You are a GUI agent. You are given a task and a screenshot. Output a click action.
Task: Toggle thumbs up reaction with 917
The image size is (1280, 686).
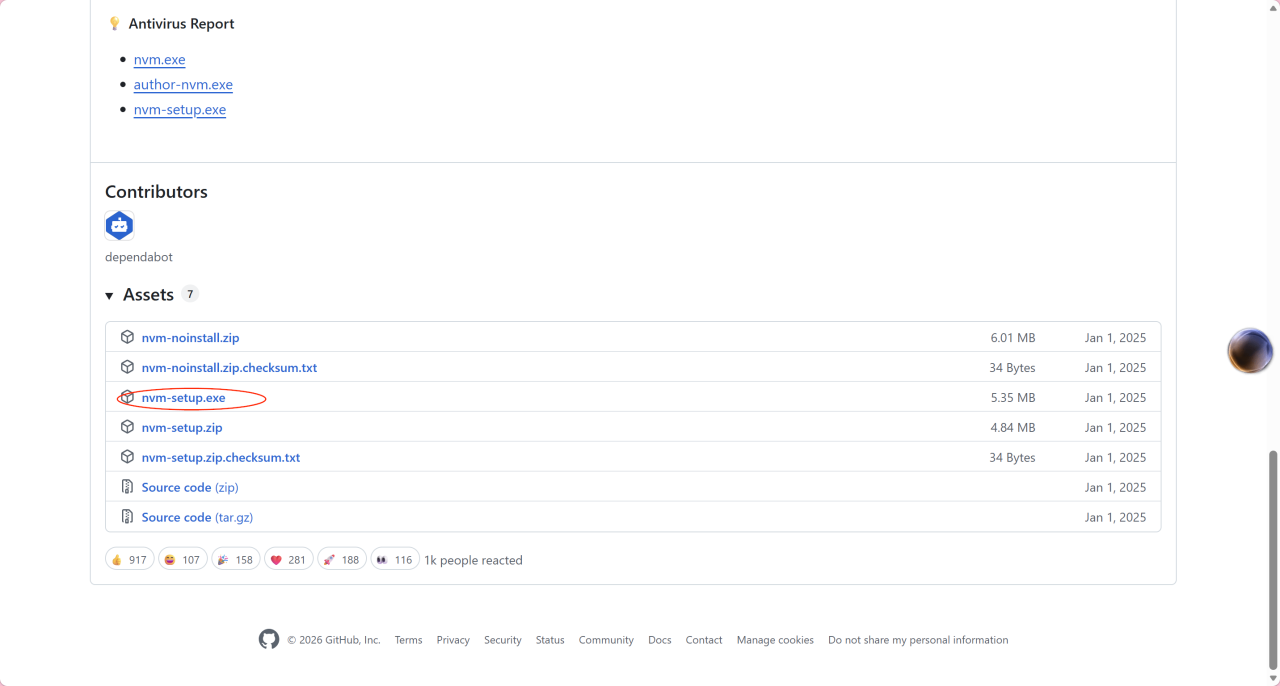click(129, 559)
